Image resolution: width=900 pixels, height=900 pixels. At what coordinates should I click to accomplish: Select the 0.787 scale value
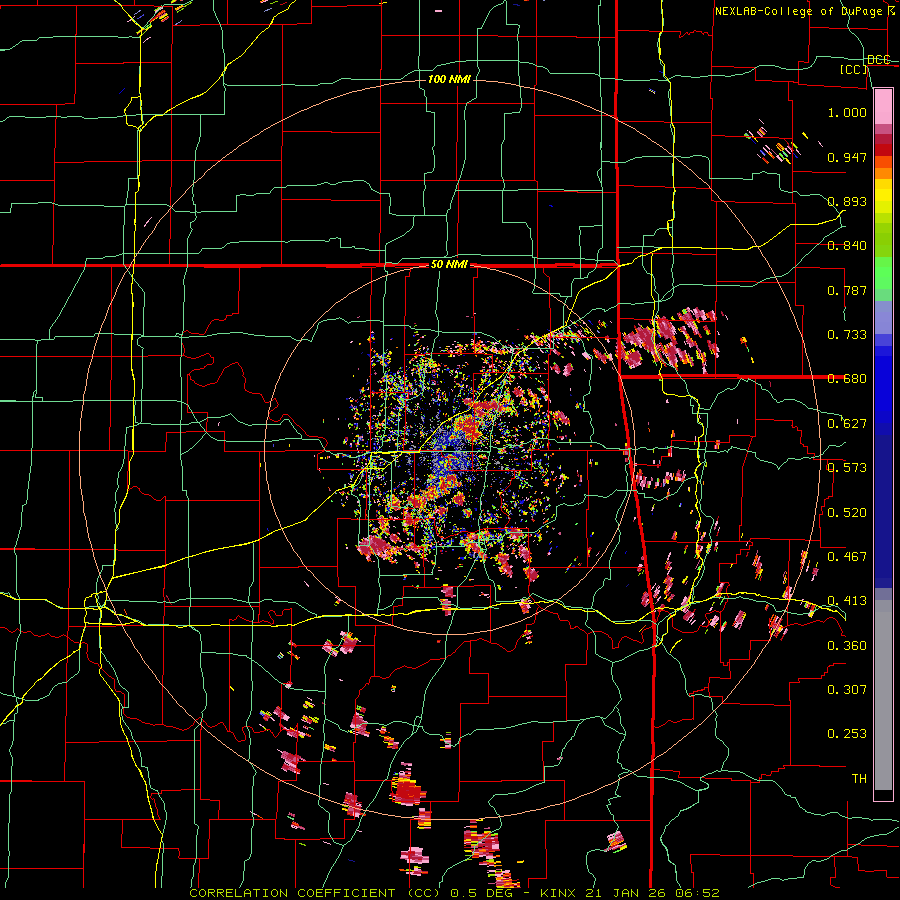[x=847, y=290]
